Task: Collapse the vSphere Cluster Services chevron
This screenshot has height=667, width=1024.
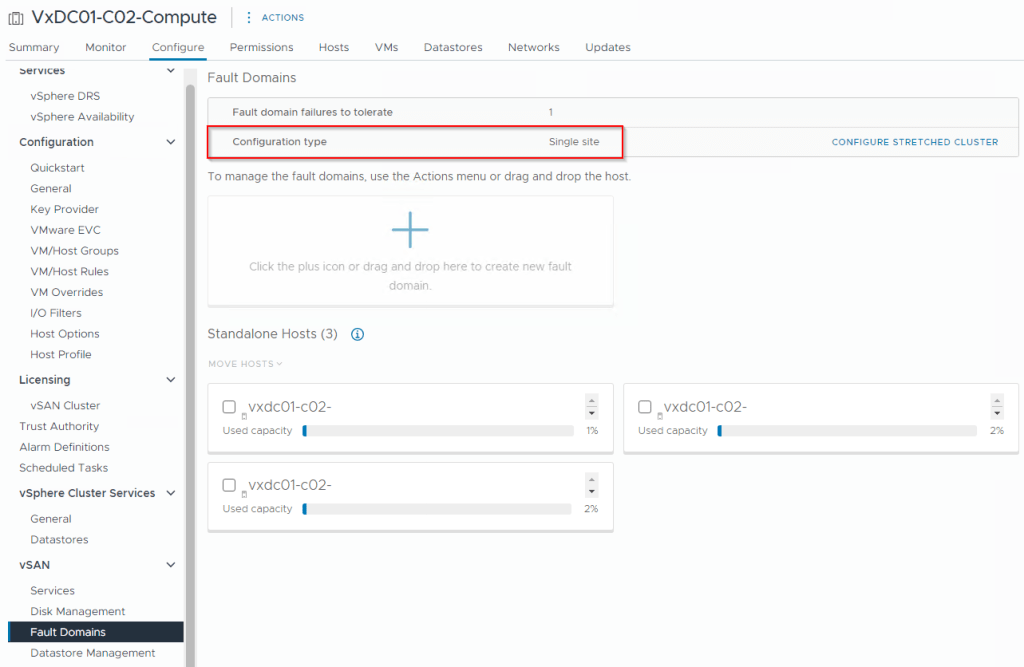Action: click(x=170, y=493)
